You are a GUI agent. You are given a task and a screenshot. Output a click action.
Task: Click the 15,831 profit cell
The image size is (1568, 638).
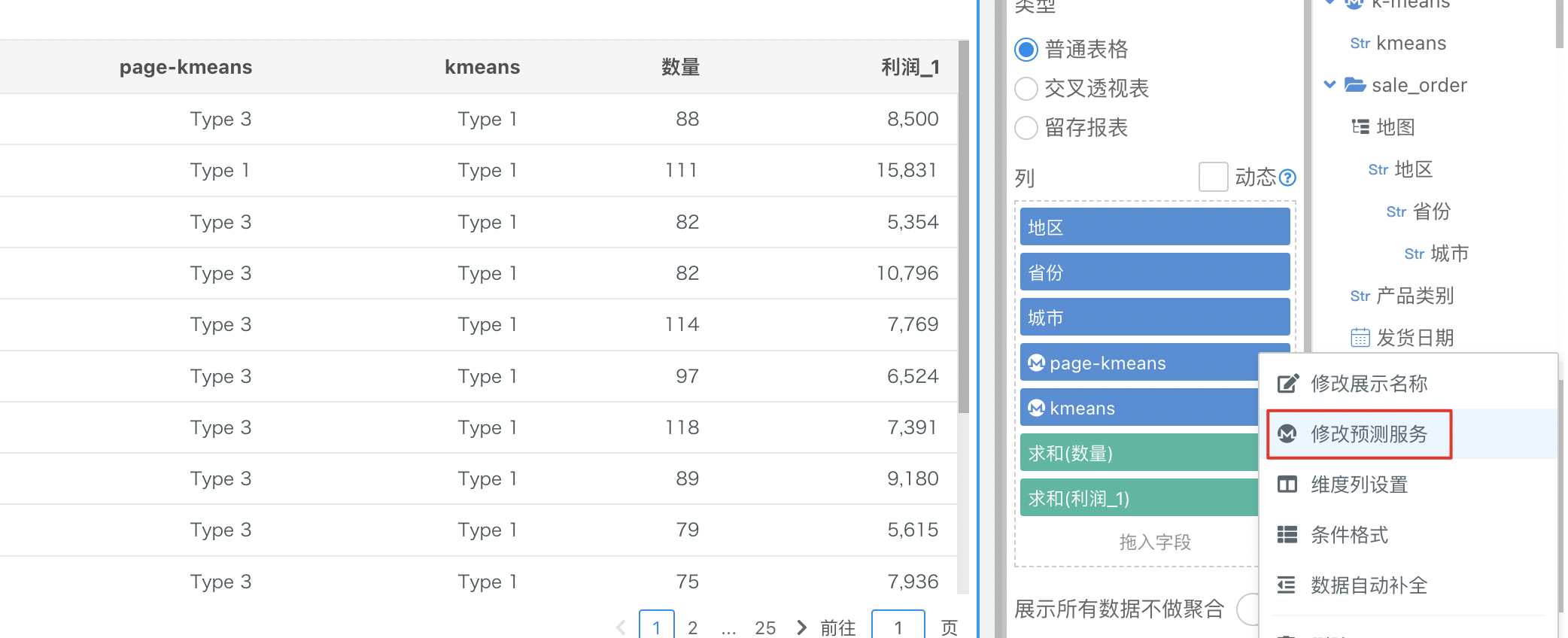(x=907, y=170)
